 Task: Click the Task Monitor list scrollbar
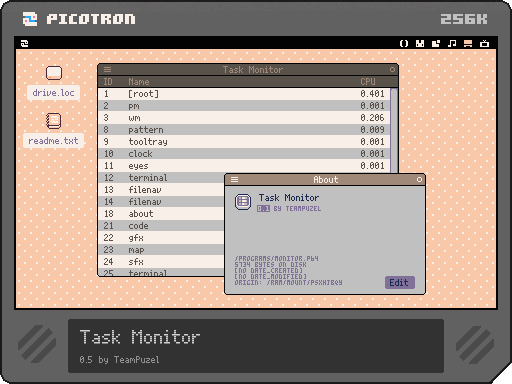click(394, 131)
